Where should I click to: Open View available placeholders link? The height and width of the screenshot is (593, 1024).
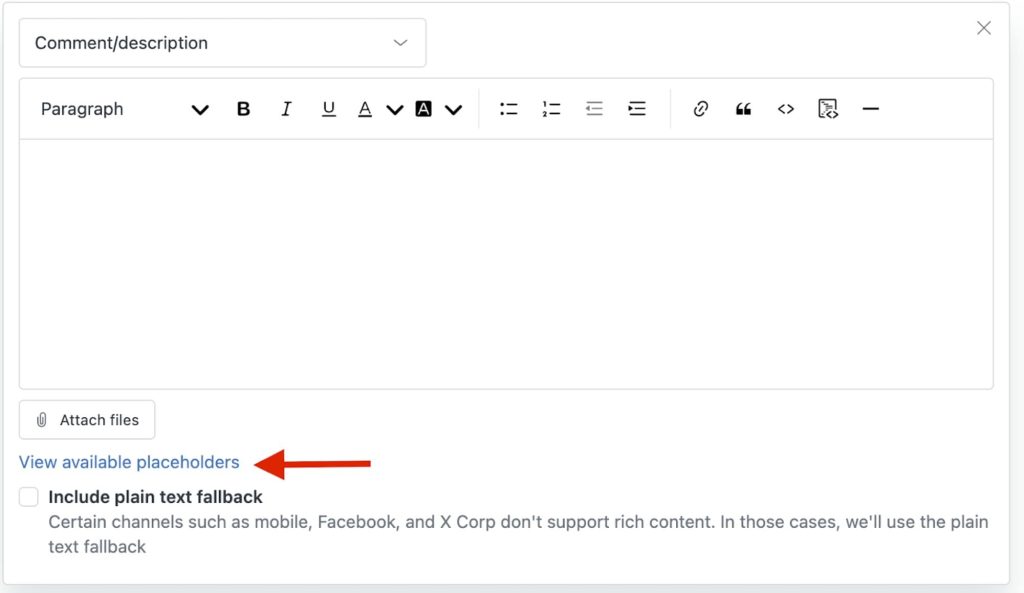coord(129,462)
